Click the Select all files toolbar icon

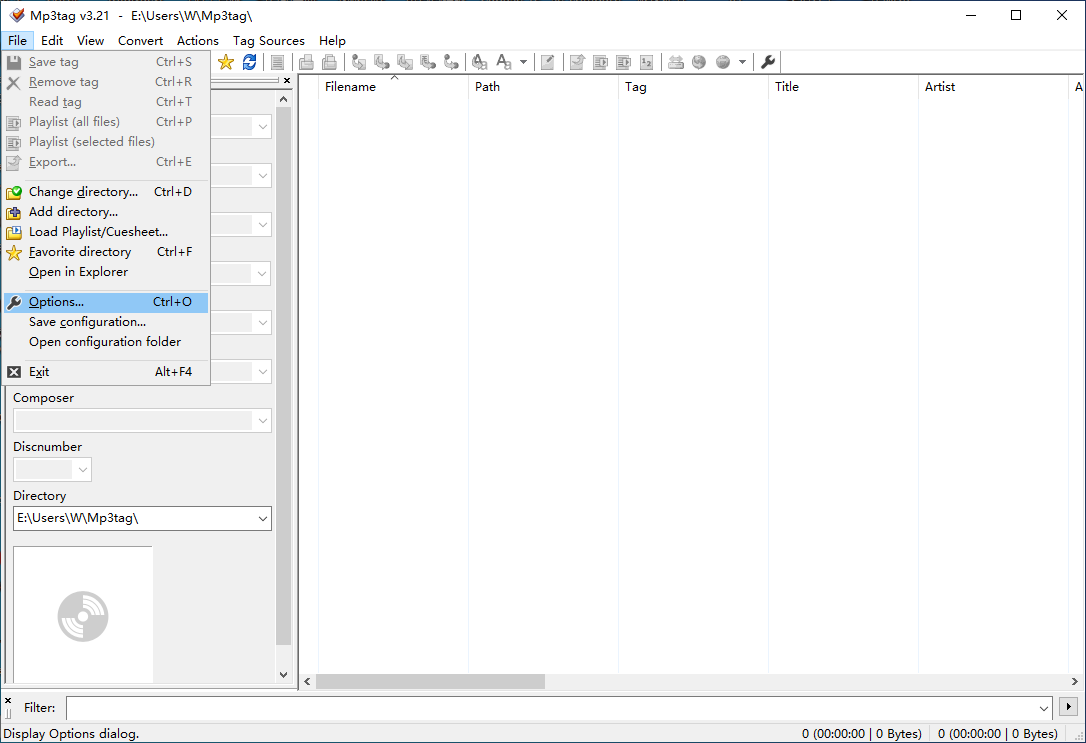tap(277, 62)
